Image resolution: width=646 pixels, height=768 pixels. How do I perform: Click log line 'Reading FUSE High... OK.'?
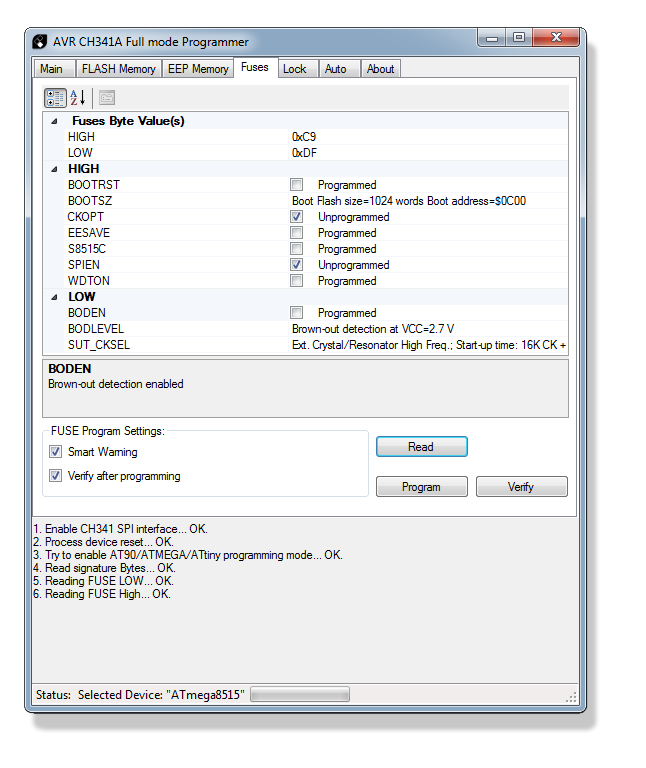point(102,594)
